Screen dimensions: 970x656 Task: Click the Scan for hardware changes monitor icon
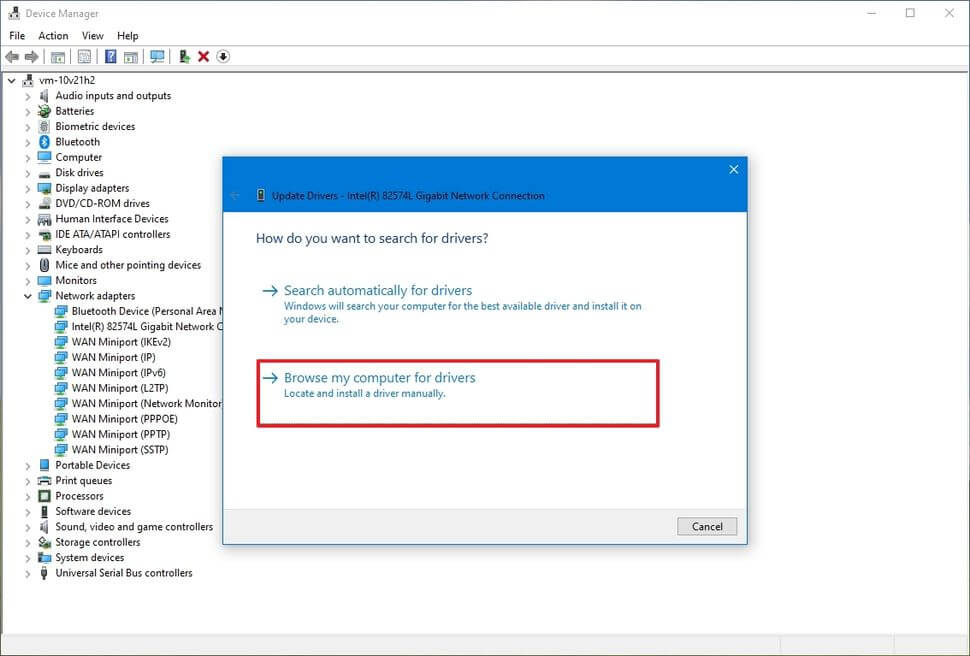point(157,57)
